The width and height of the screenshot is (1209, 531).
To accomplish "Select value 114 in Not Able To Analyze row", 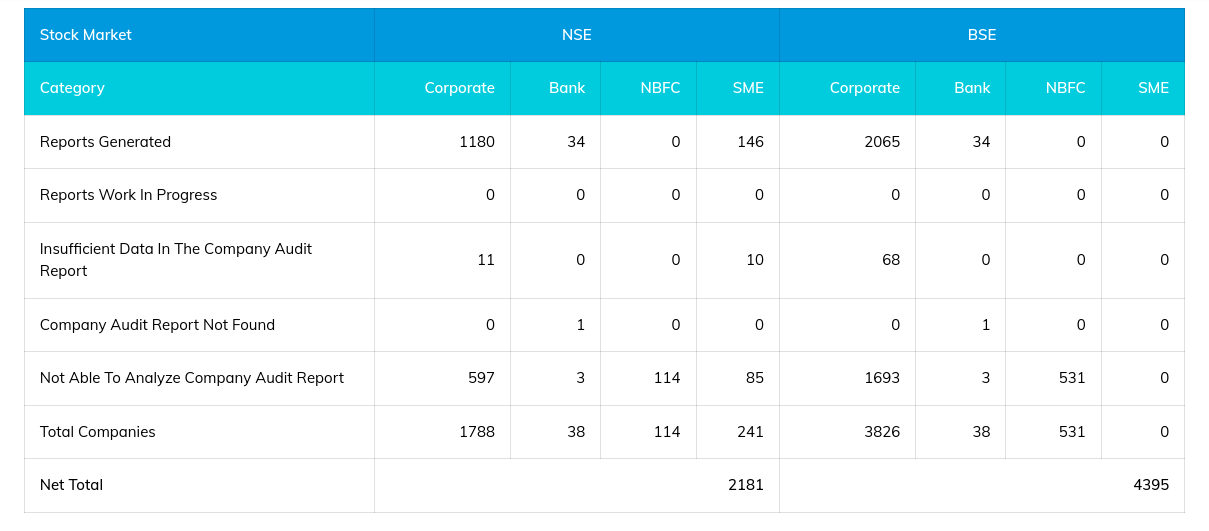I will (x=667, y=378).
